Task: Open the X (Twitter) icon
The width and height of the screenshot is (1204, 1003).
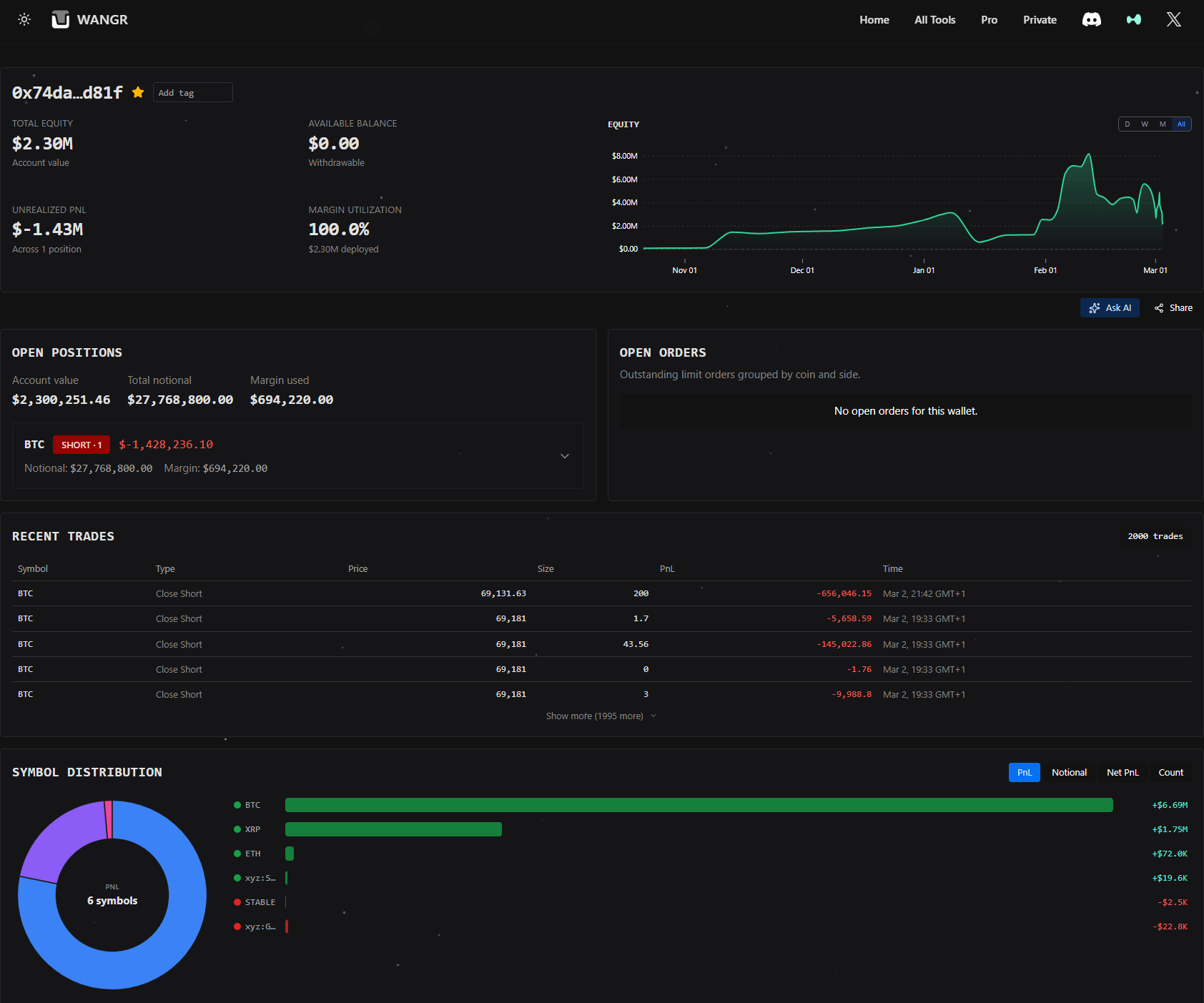Action: [1173, 20]
